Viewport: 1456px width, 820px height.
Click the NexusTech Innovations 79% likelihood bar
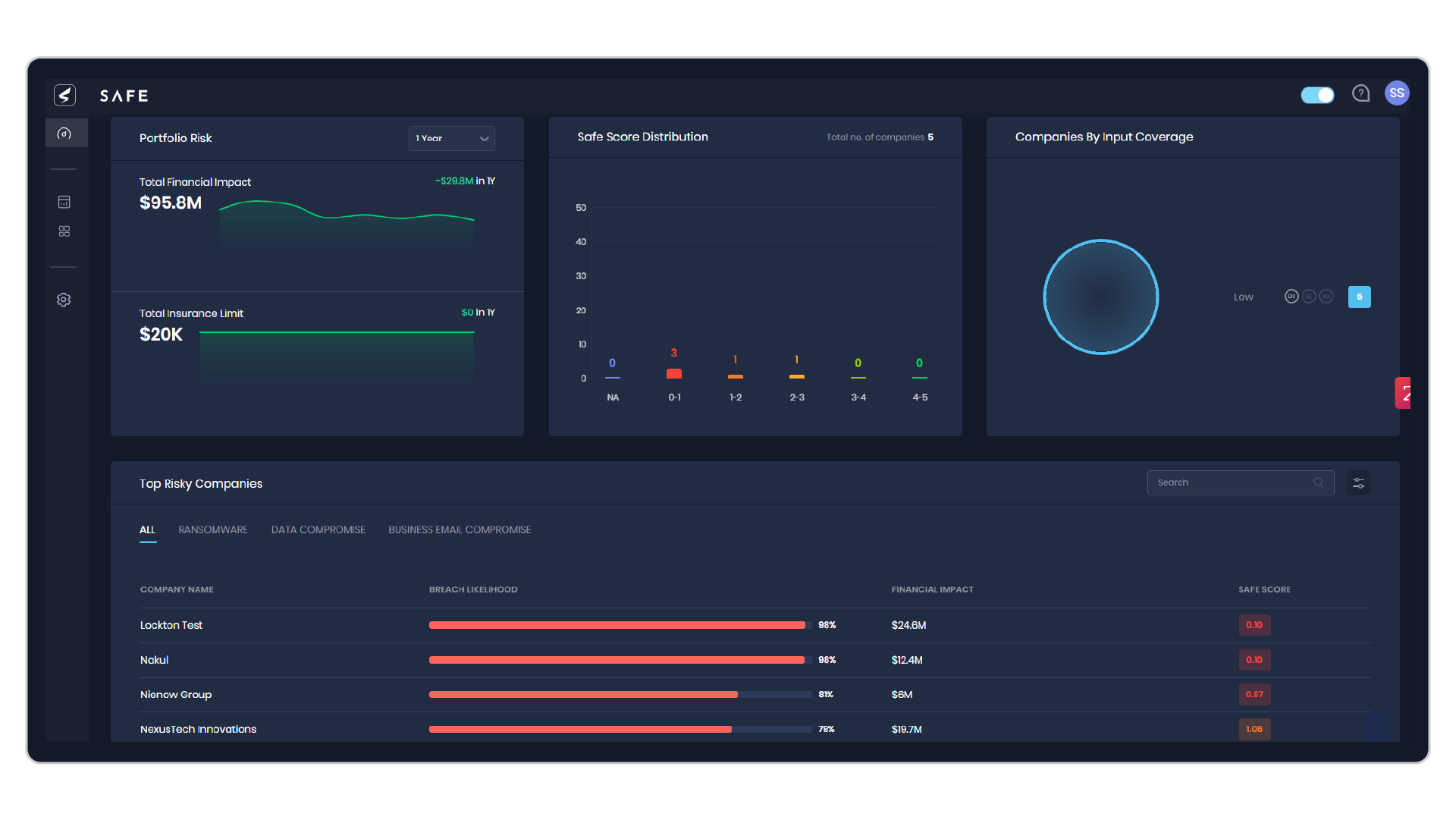[620, 729]
